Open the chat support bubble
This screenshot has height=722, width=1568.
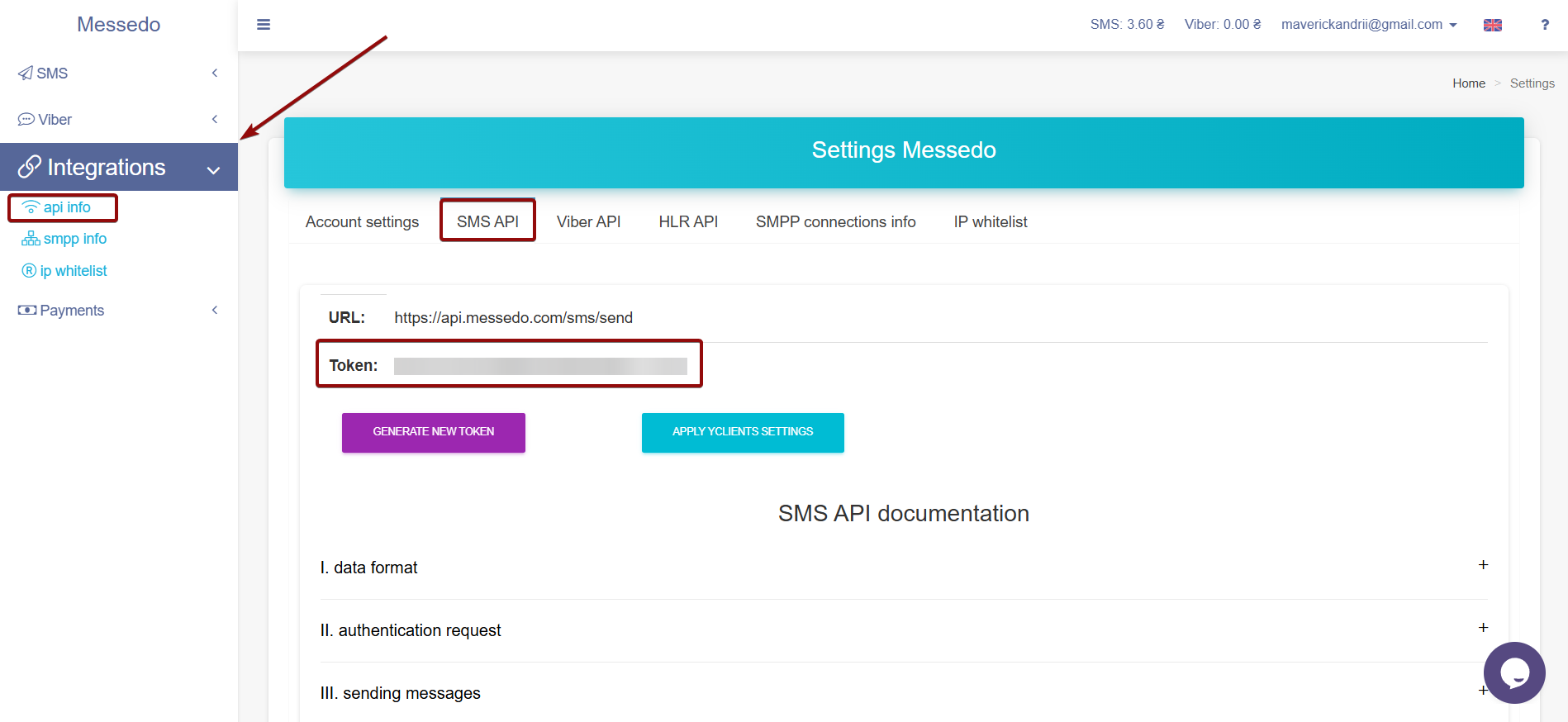(1514, 672)
